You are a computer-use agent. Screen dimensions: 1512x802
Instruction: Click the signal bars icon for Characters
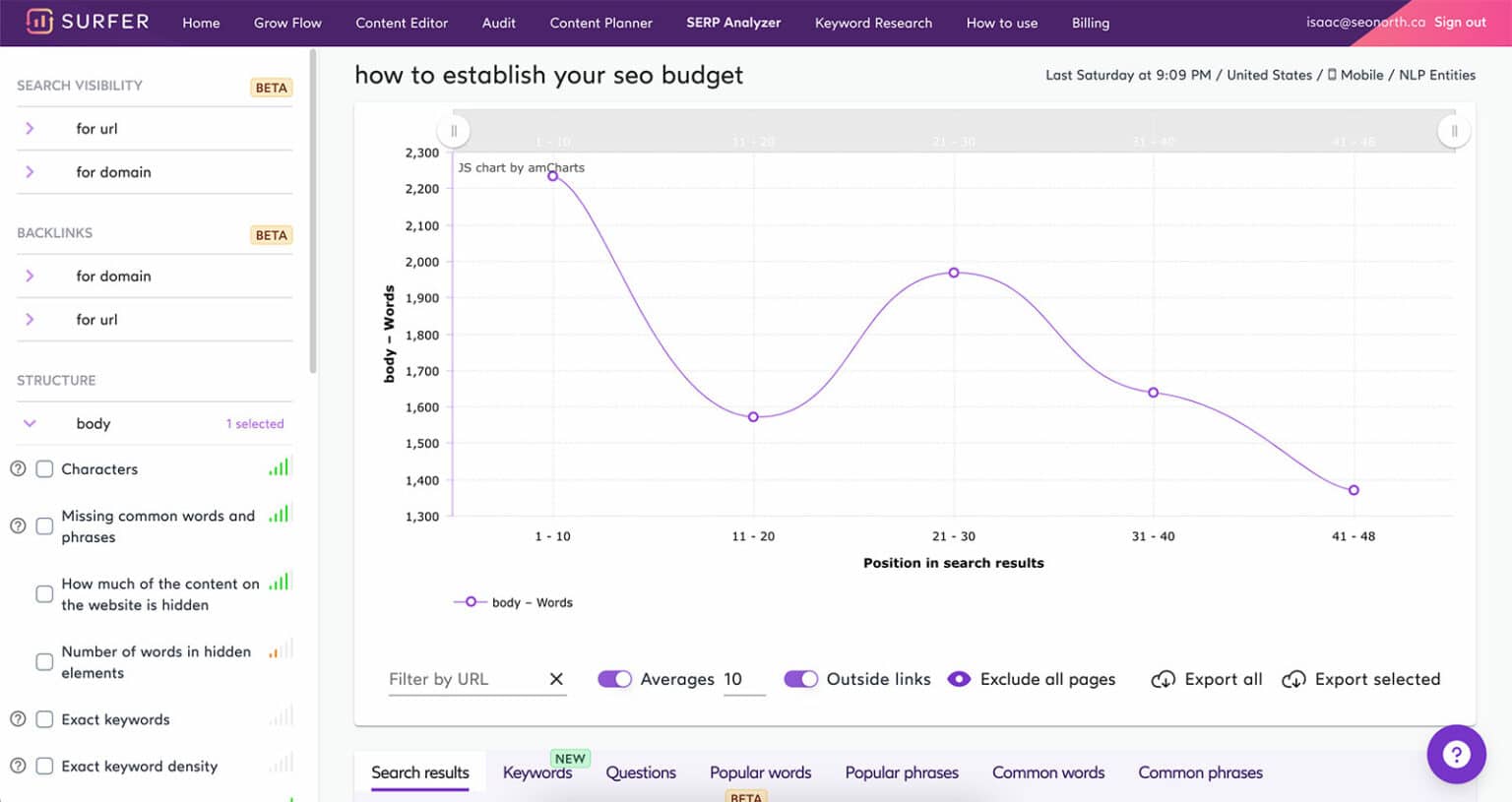tap(280, 467)
